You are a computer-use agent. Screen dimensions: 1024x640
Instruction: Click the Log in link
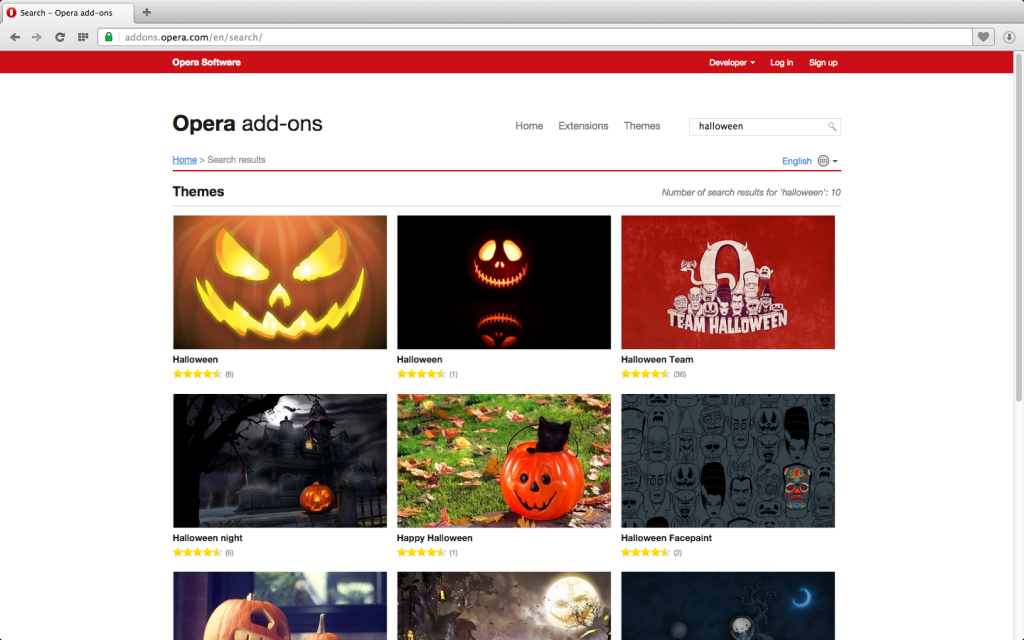point(781,63)
